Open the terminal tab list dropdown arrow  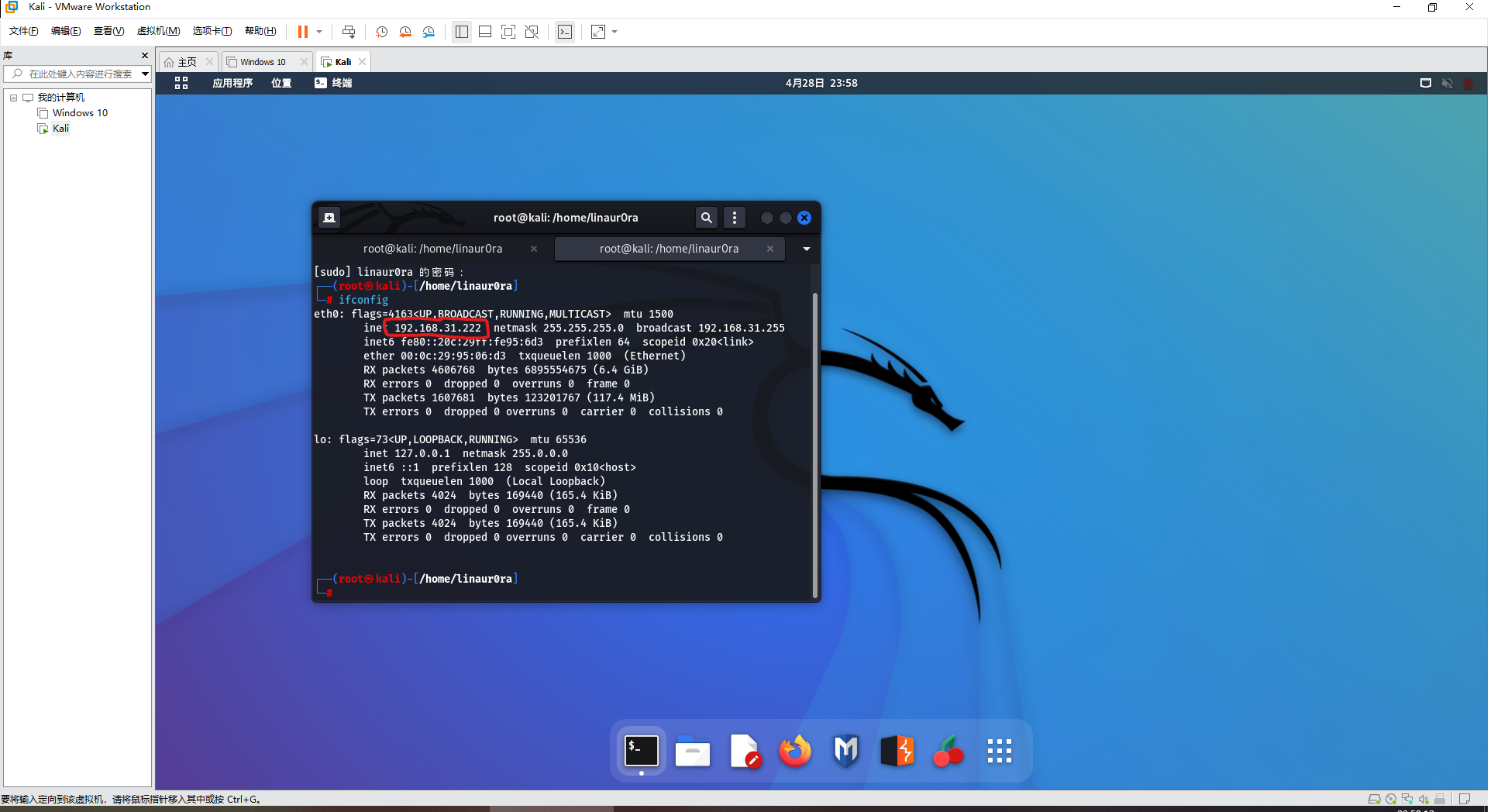point(806,249)
